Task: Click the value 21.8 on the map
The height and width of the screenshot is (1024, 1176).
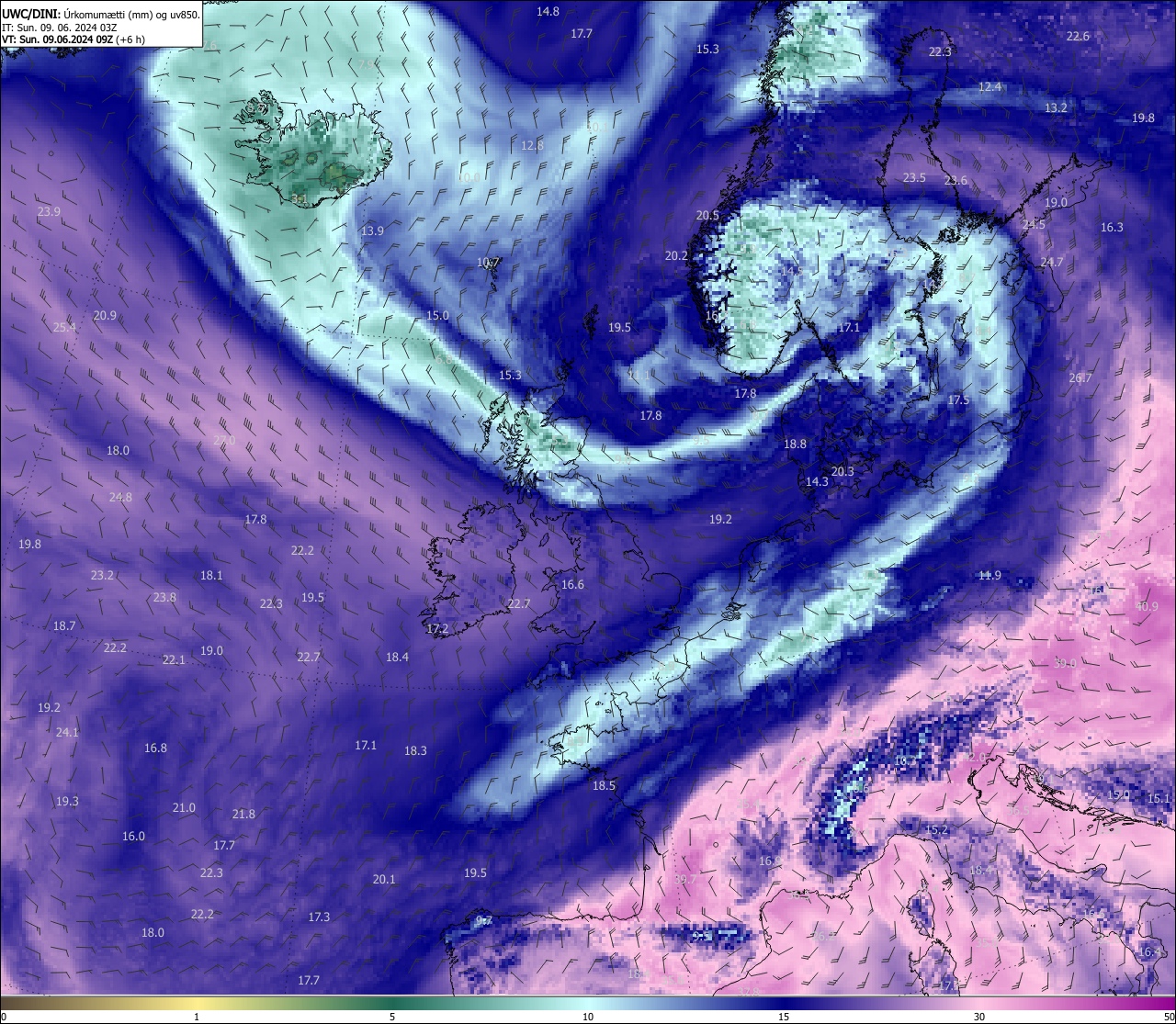Action: pyautogui.click(x=243, y=815)
